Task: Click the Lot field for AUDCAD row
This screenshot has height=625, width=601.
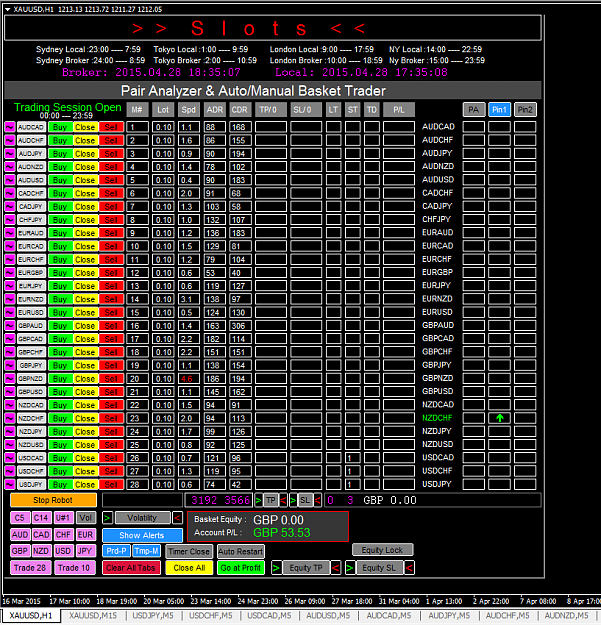Action: (163, 127)
